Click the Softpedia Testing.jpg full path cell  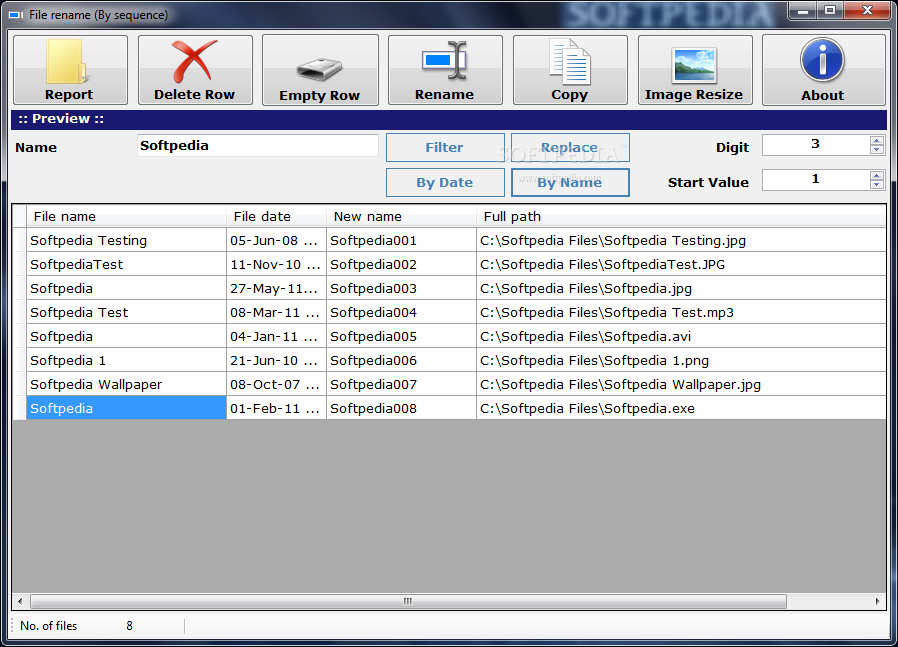[681, 240]
